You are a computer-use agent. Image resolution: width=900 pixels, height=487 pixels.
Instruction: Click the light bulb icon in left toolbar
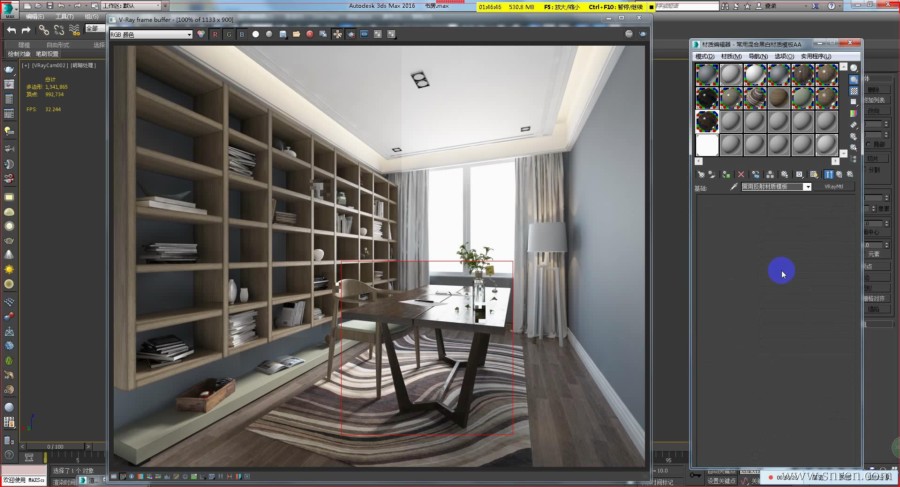(9, 132)
